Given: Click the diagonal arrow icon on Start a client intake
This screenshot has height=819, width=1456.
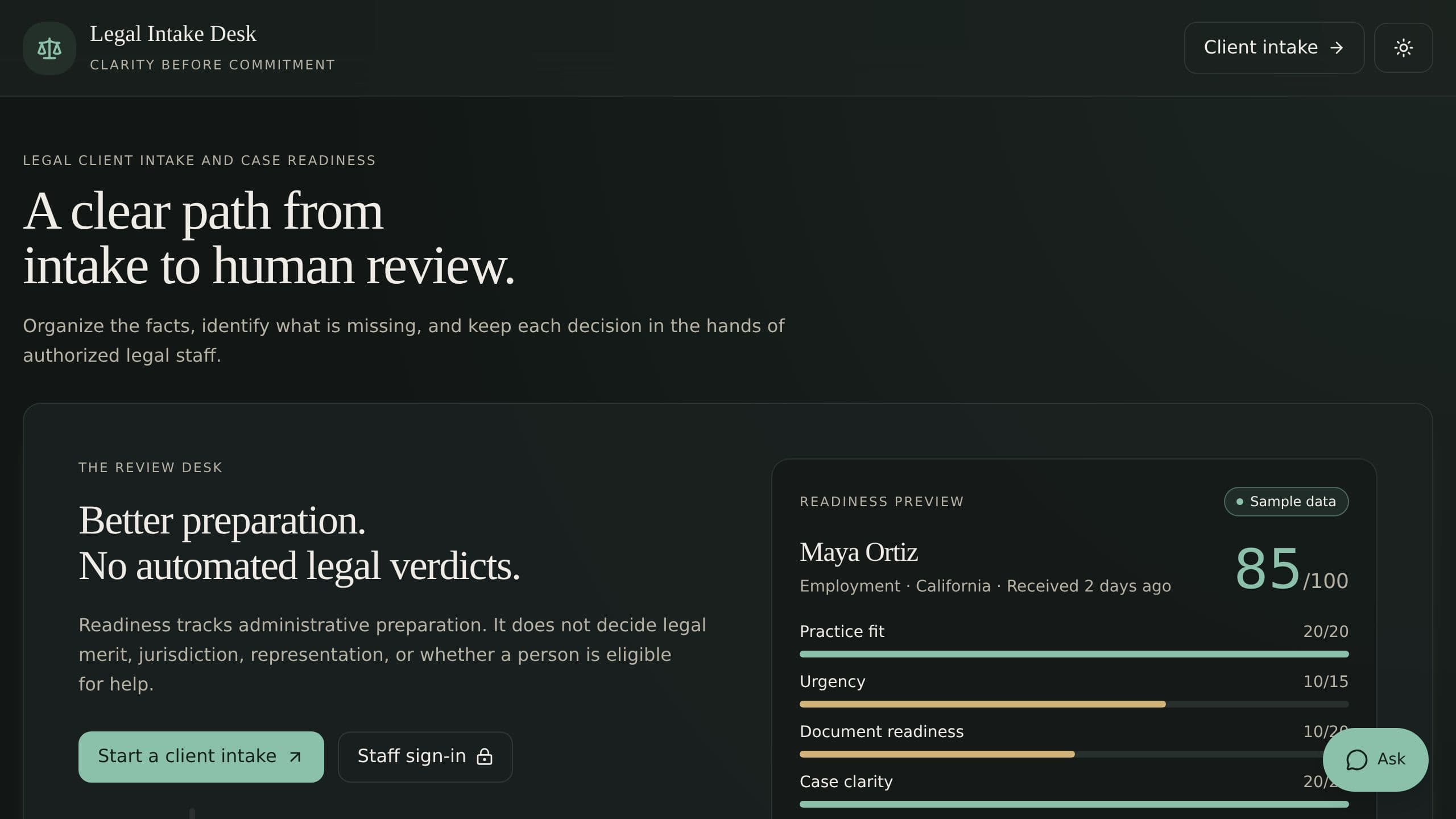Looking at the screenshot, I should (x=295, y=757).
